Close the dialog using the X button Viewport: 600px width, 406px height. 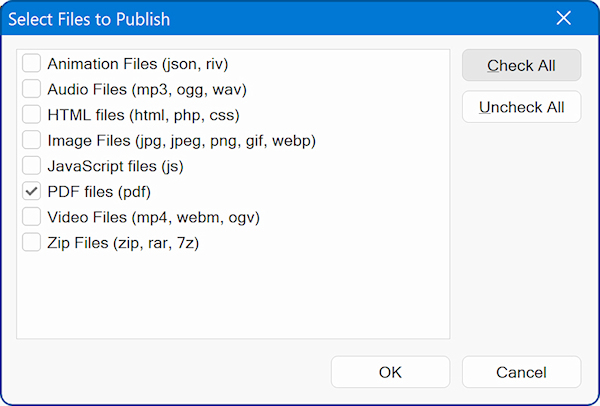click(564, 19)
